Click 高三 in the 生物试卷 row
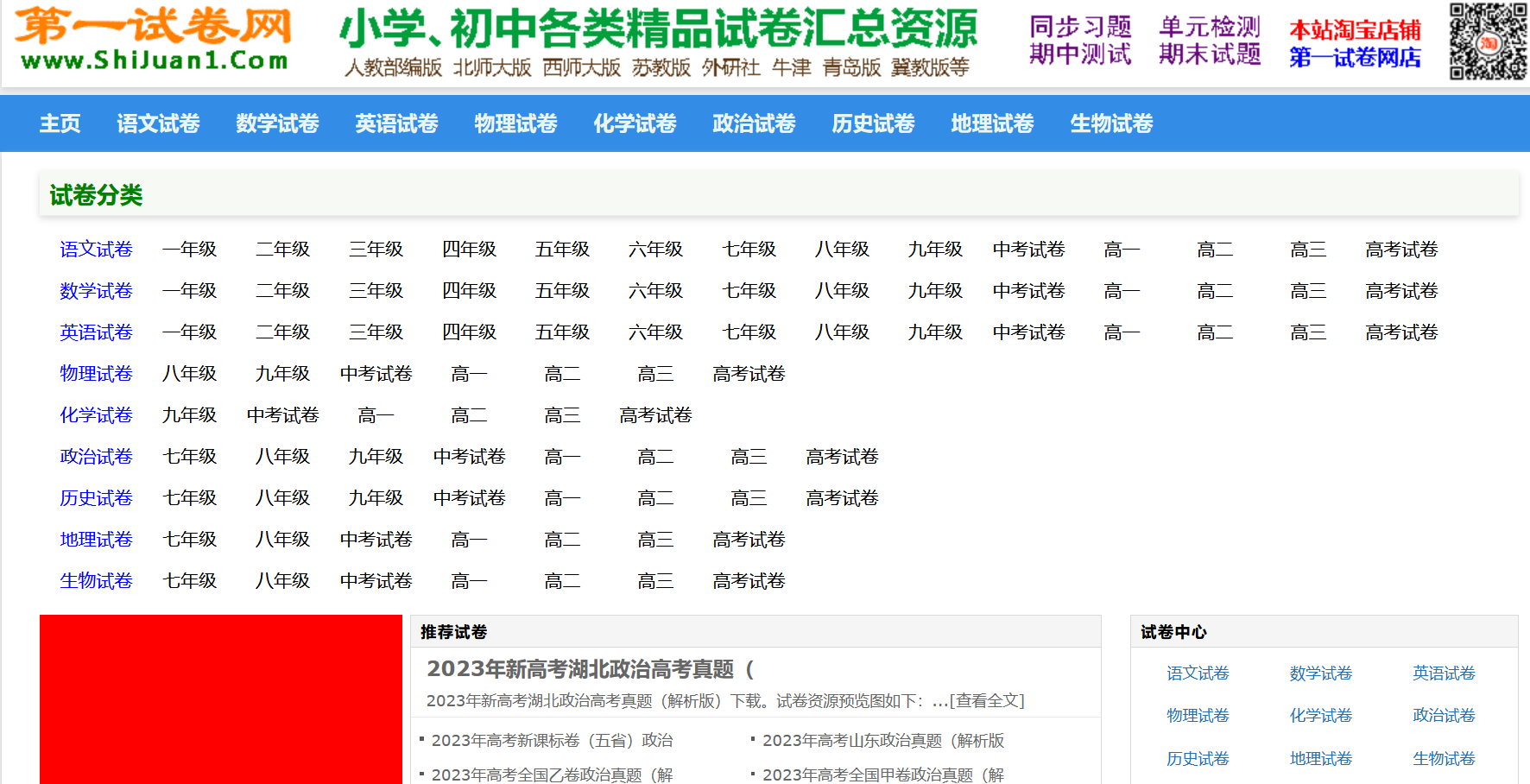This screenshot has height=784, width=1530. pyautogui.click(x=655, y=581)
